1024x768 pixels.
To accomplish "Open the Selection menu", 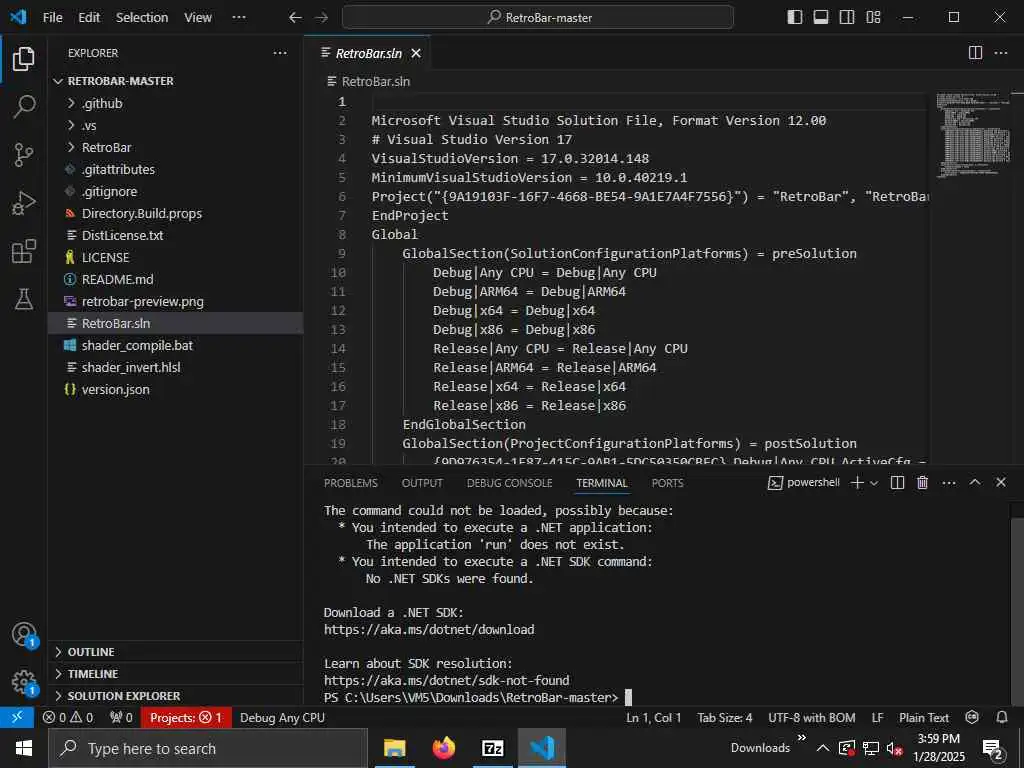I will [142, 18].
